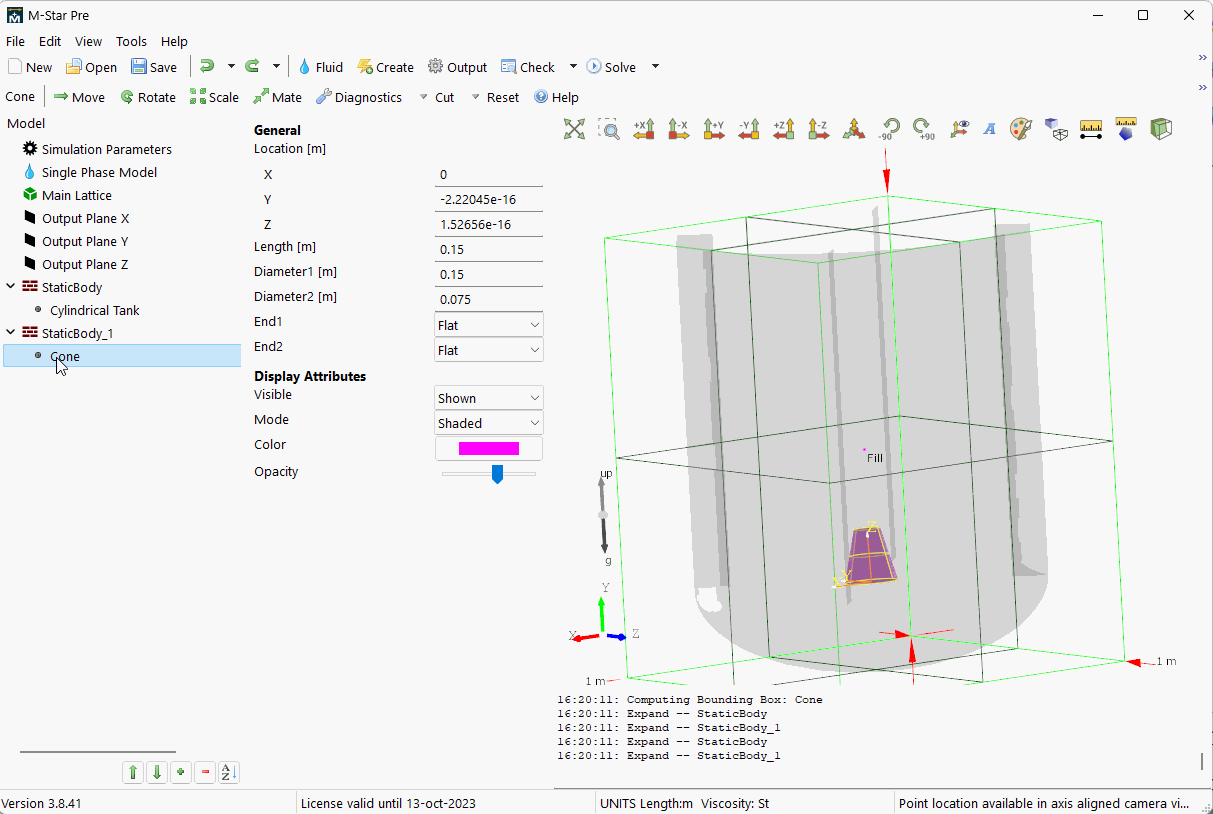Click the Length input field
Image resolution: width=1213 pixels, height=814 pixels.
[489, 249]
